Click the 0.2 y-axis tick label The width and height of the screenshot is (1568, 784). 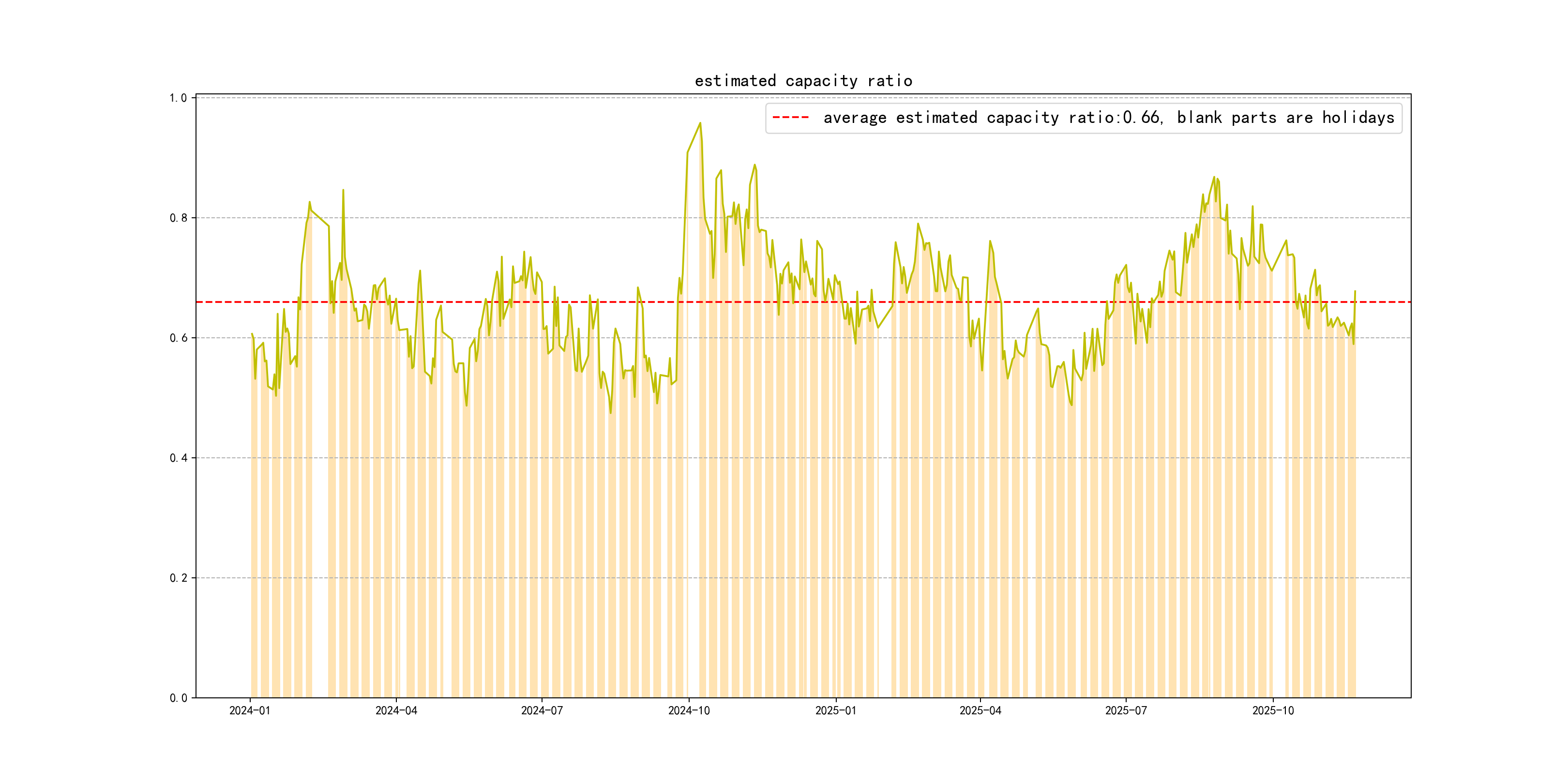pos(178,578)
